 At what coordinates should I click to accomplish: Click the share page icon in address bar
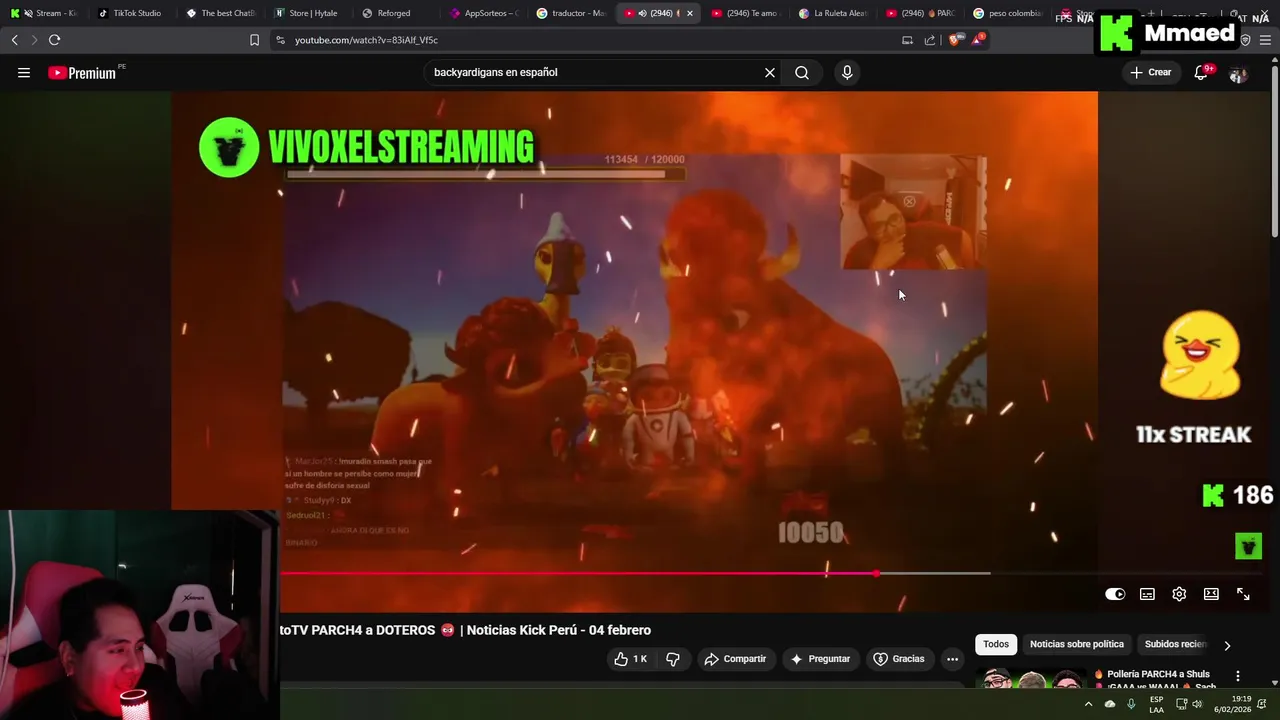tap(929, 40)
